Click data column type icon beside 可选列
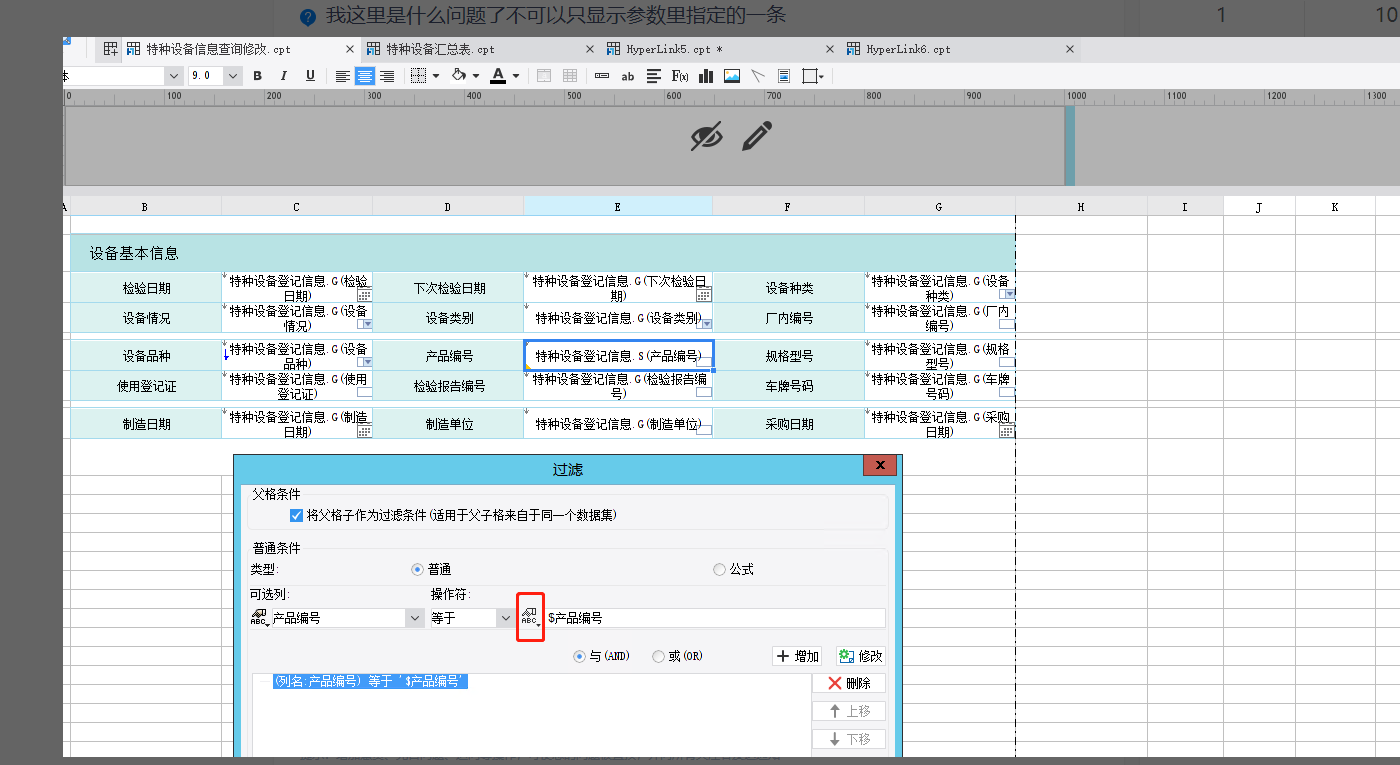The height and width of the screenshot is (765, 1400). coord(259,618)
